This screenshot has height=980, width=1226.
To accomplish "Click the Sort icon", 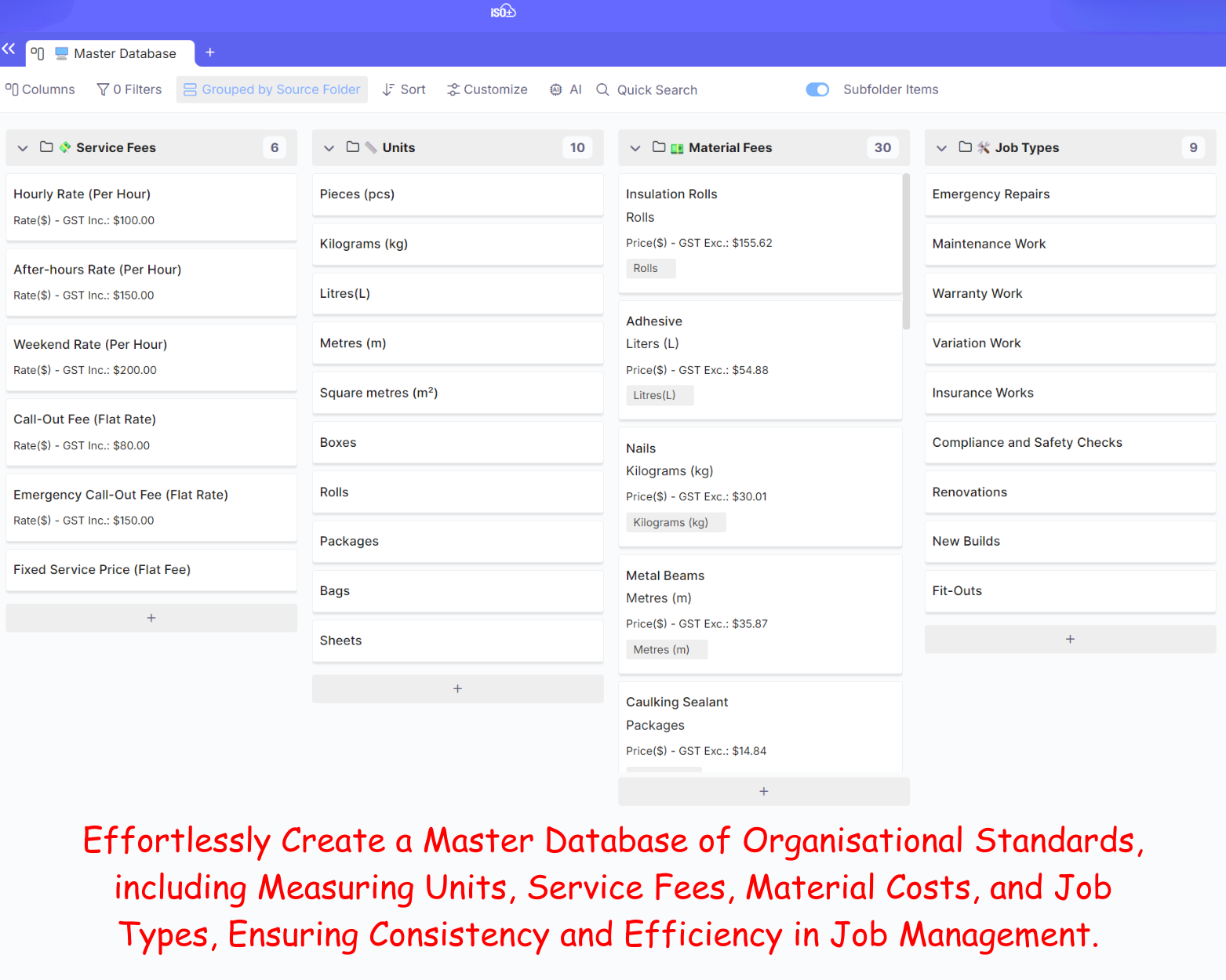I will pyautogui.click(x=388, y=89).
